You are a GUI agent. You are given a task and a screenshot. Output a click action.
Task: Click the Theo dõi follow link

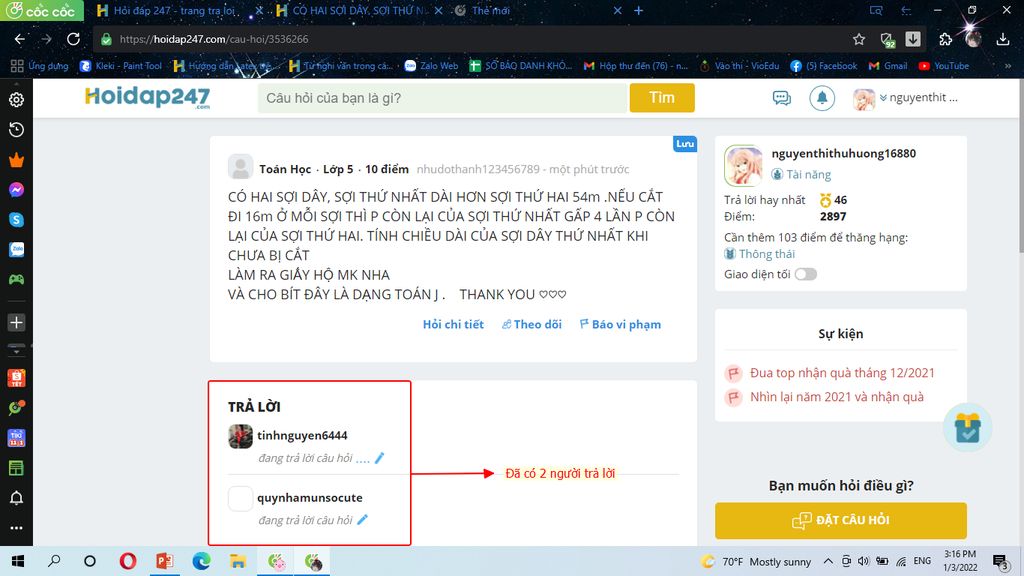[x=532, y=324]
